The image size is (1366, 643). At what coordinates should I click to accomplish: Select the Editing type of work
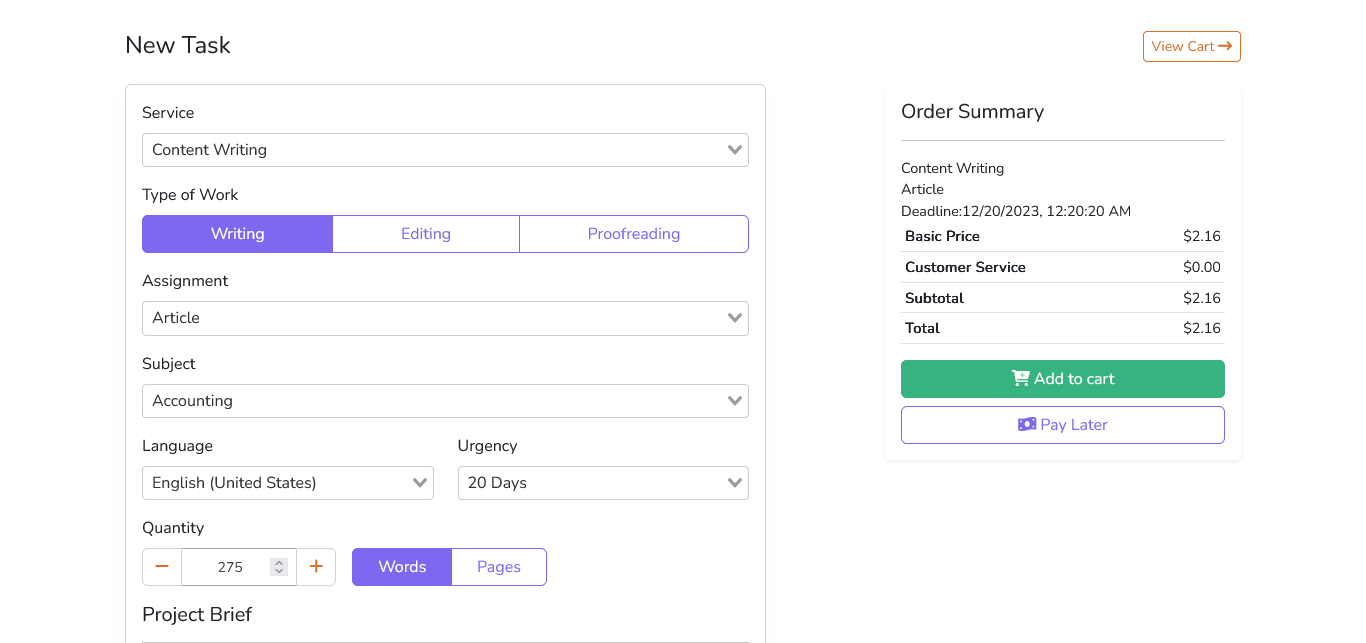coord(426,234)
